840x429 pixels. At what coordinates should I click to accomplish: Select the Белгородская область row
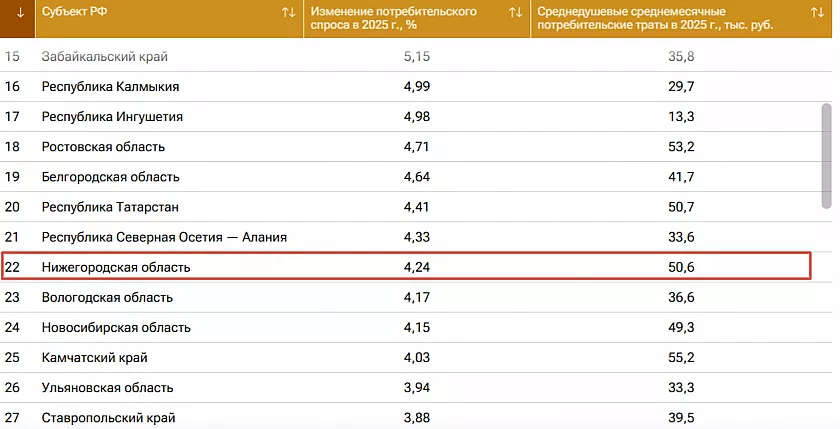tap(110, 177)
